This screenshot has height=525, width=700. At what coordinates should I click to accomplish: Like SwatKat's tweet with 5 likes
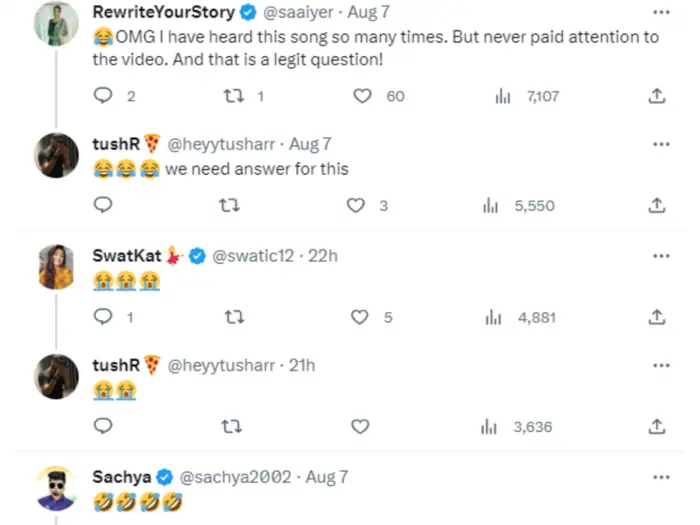[360, 317]
